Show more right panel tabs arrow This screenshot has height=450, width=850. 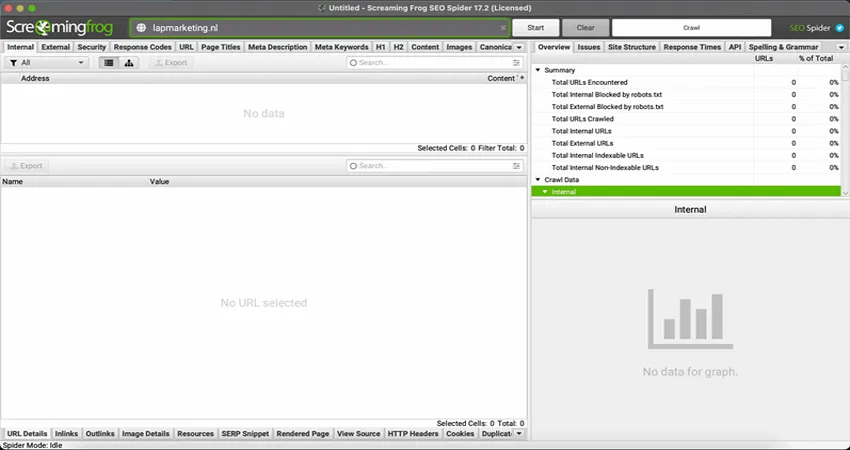tap(841, 47)
